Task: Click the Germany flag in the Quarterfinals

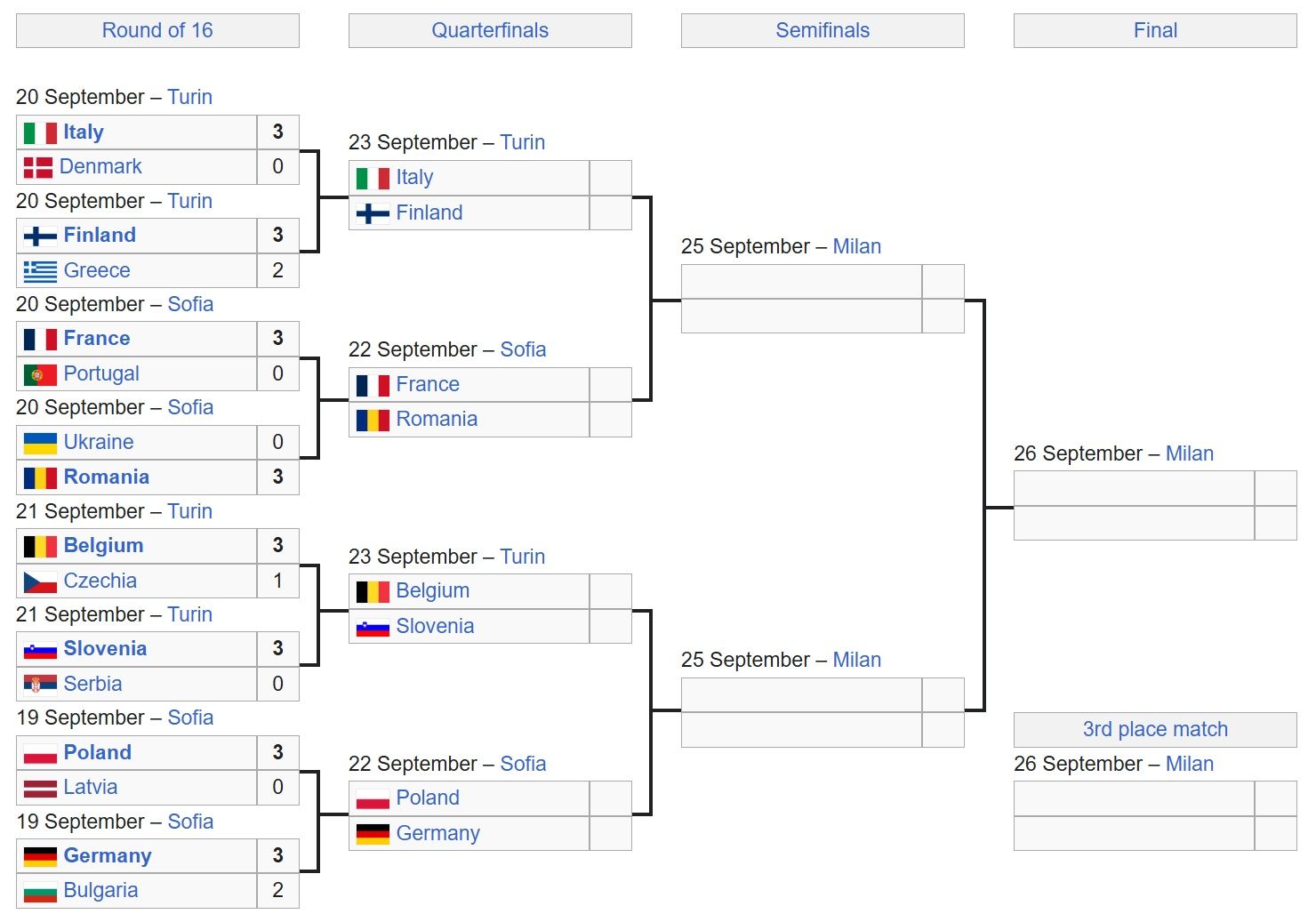Action: click(x=373, y=834)
